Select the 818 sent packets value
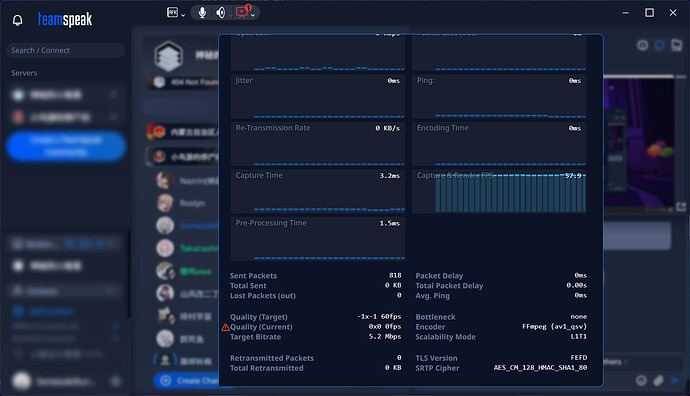Image resolution: width=690 pixels, height=396 pixels. coord(395,275)
